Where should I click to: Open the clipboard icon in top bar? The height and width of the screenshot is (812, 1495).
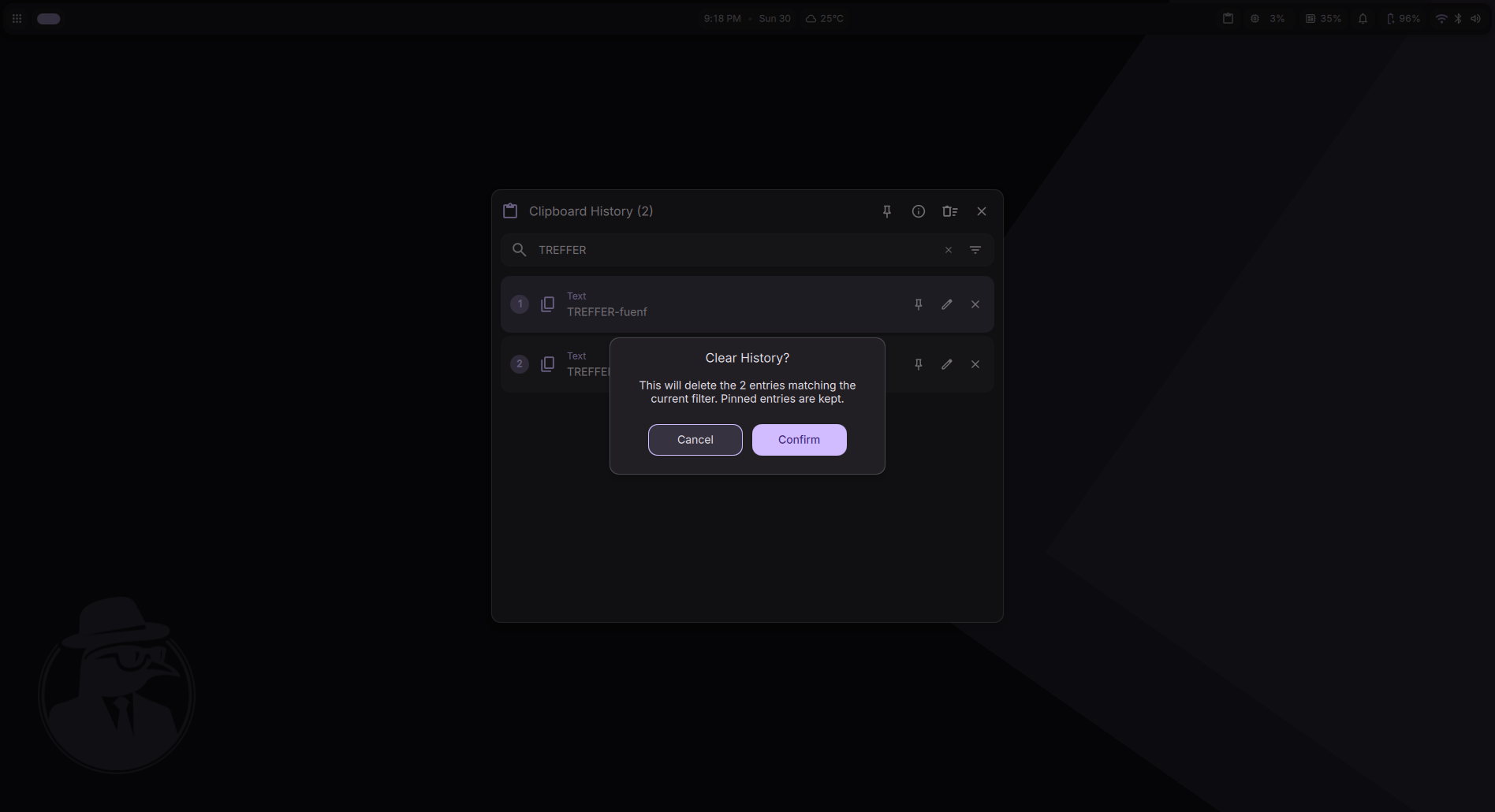coord(1228,19)
